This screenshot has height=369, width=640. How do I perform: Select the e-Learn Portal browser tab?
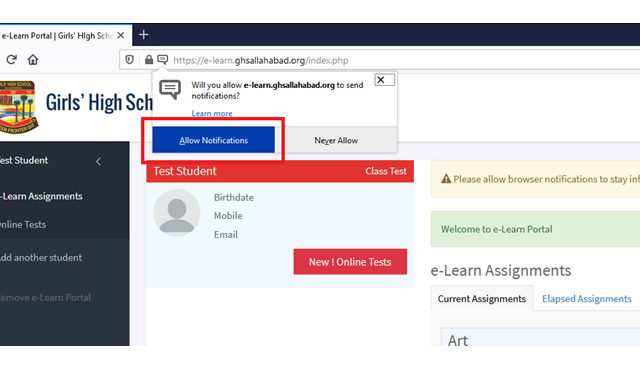65,36
